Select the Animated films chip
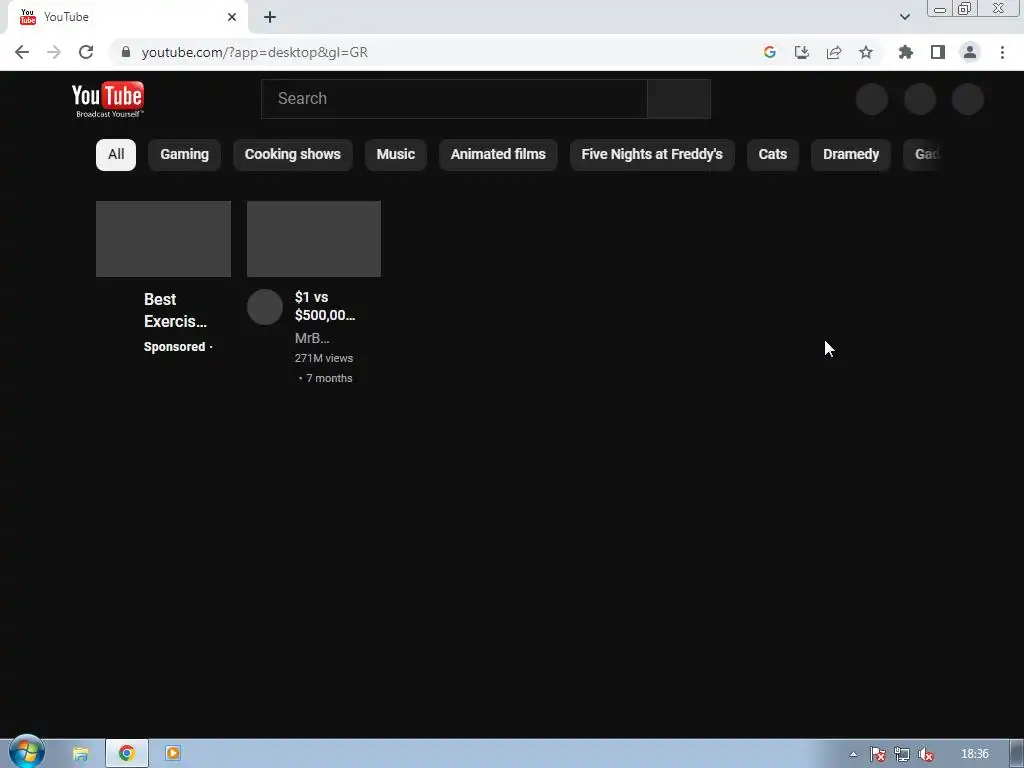Screen dimensions: 1024x768 coord(498,155)
